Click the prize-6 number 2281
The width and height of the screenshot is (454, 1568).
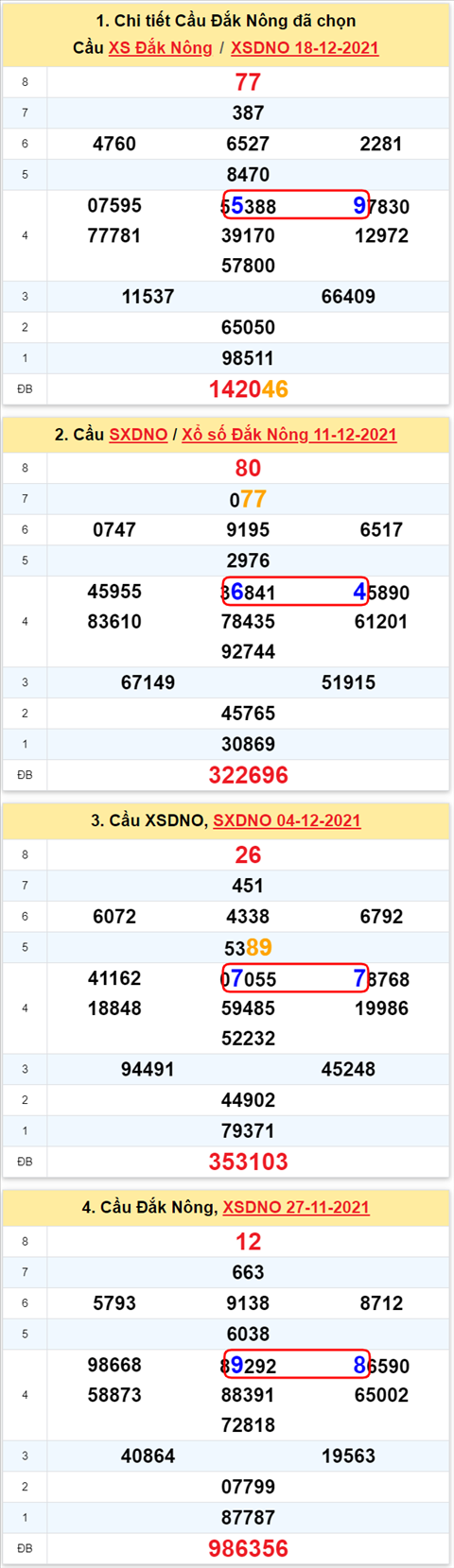click(381, 144)
